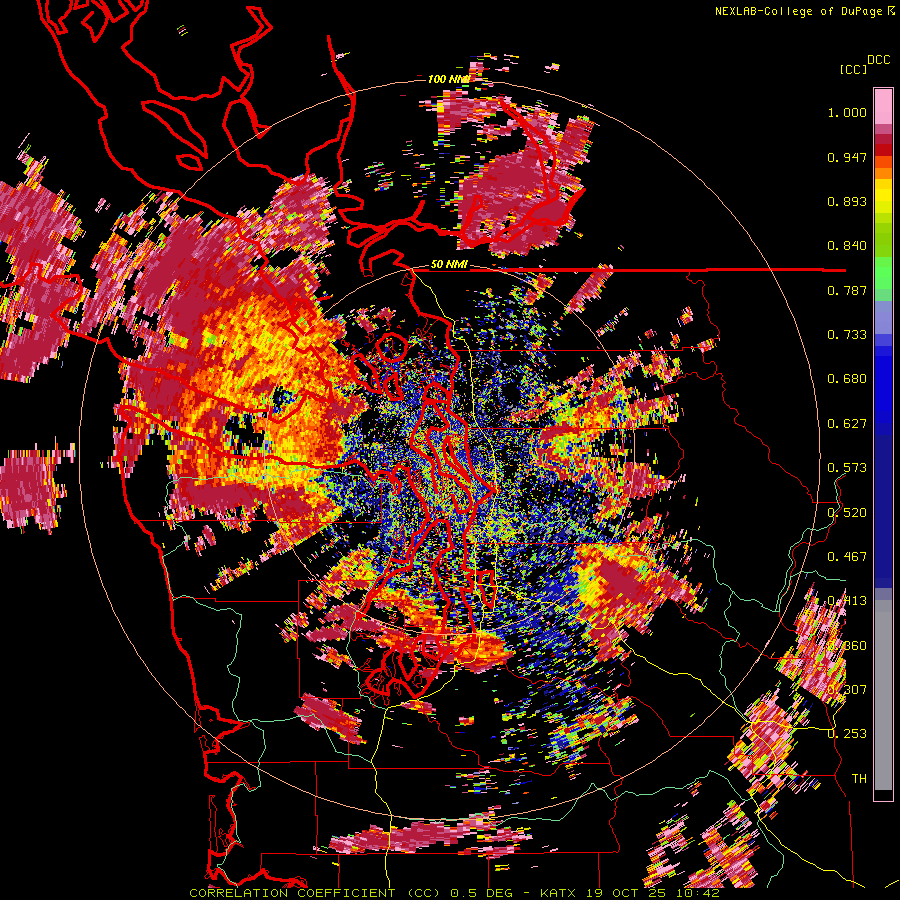Click the 50 NMI range ring label

(449, 265)
